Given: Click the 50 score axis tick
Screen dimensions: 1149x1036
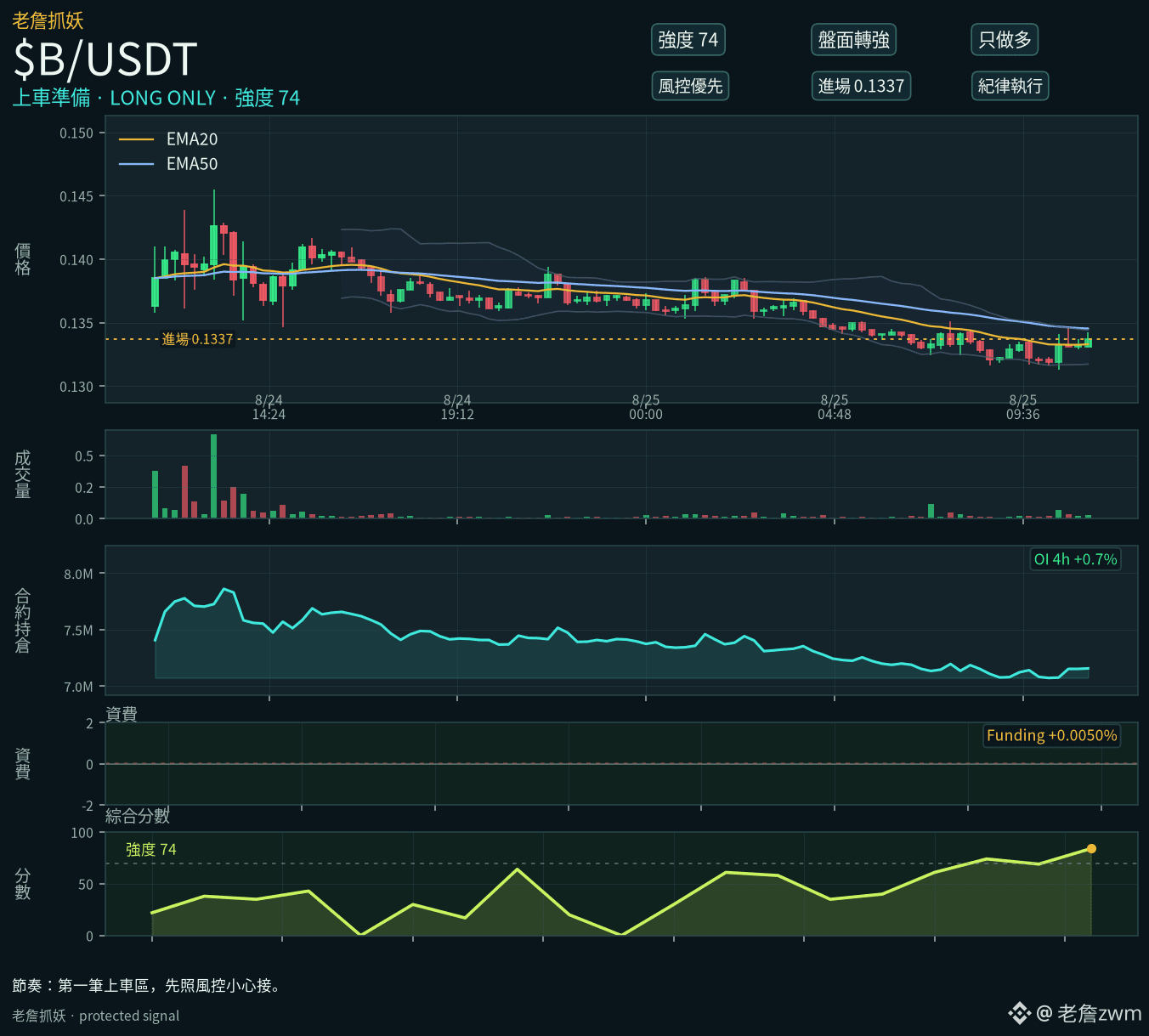Looking at the screenshot, I should point(86,885).
